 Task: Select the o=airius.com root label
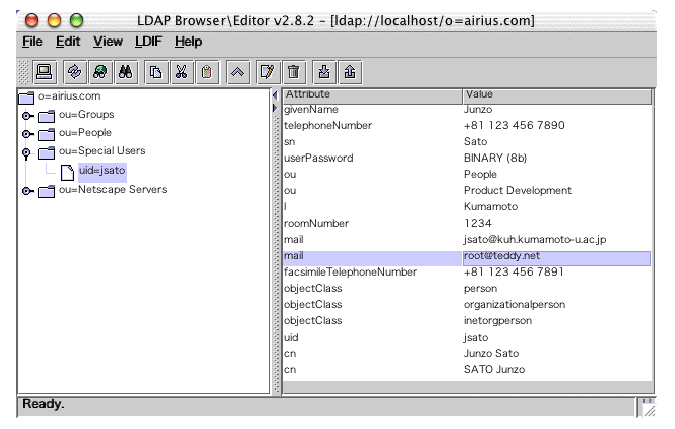pyautogui.click(x=69, y=96)
